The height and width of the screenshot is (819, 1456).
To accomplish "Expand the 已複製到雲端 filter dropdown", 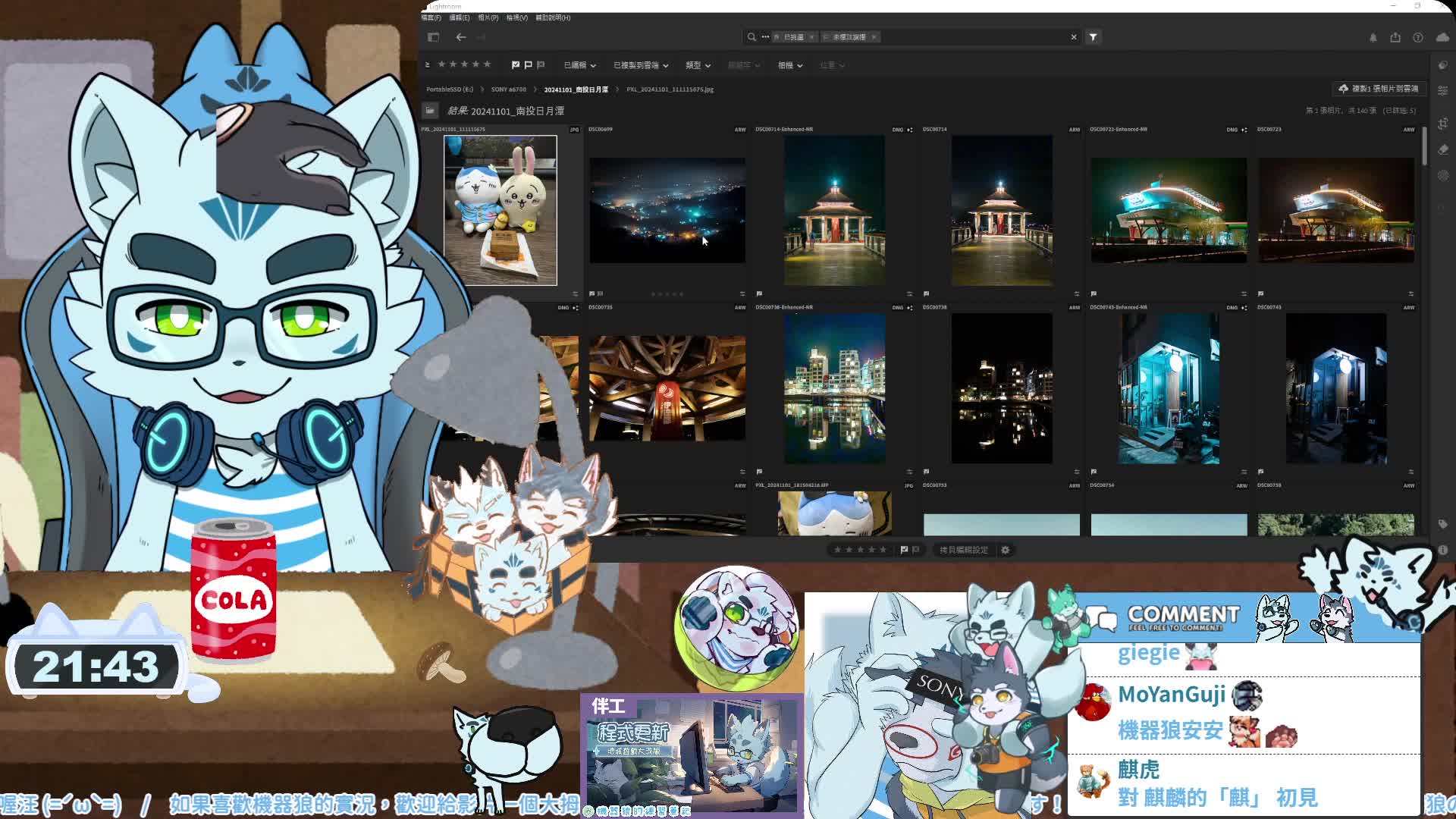I will [641, 65].
